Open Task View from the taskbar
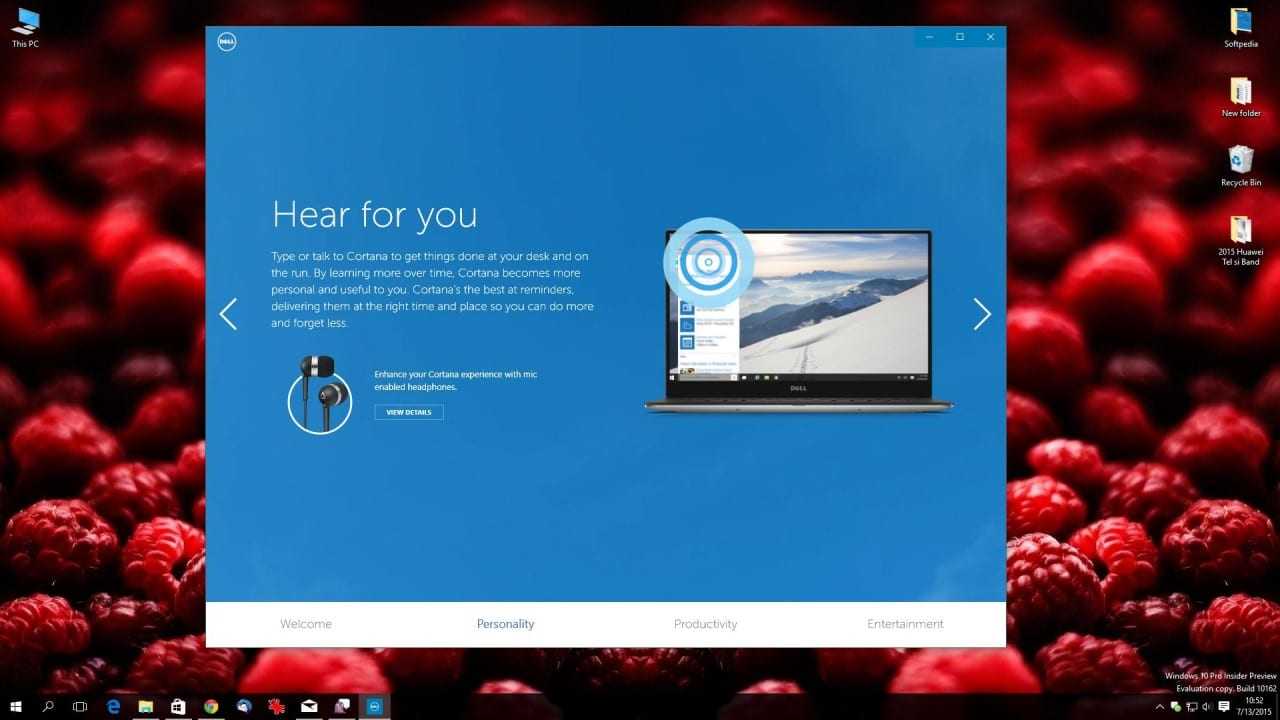The width and height of the screenshot is (1280, 720). point(80,707)
